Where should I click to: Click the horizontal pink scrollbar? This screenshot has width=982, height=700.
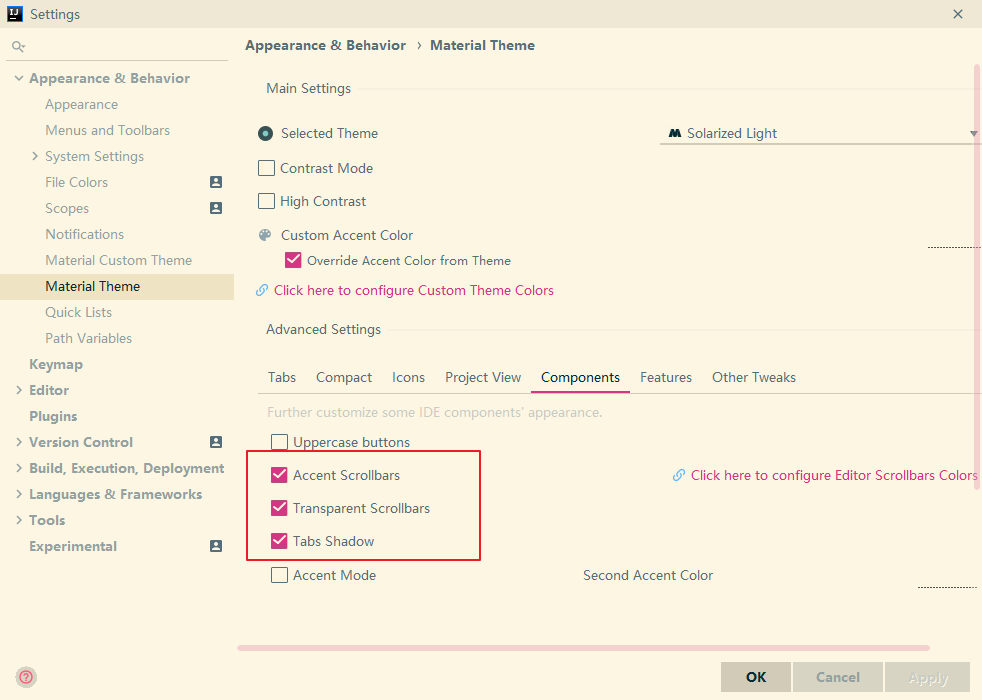[x=583, y=648]
